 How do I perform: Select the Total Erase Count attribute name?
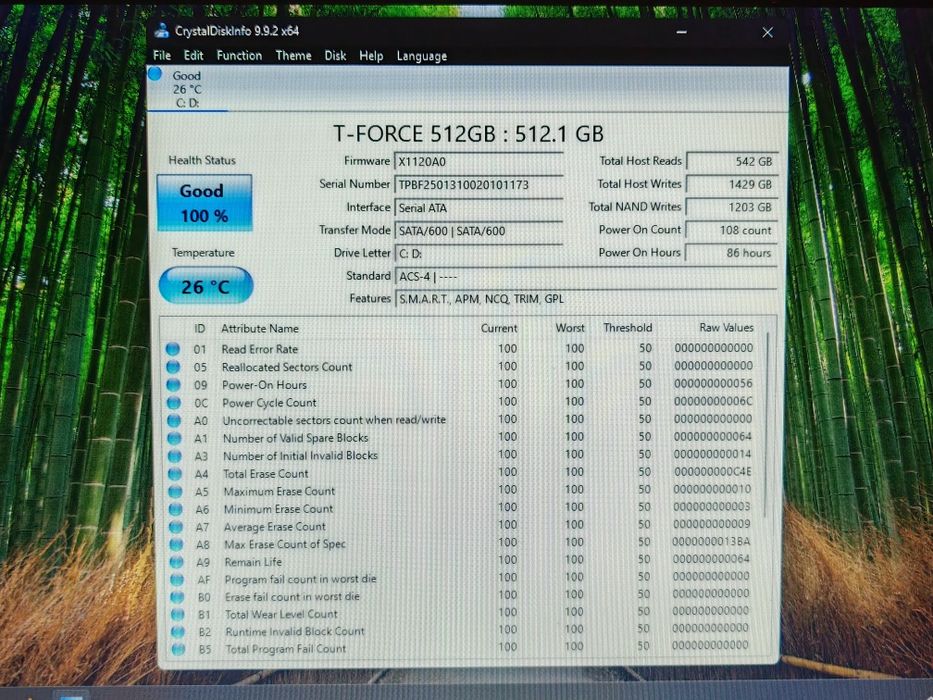[265, 474]
